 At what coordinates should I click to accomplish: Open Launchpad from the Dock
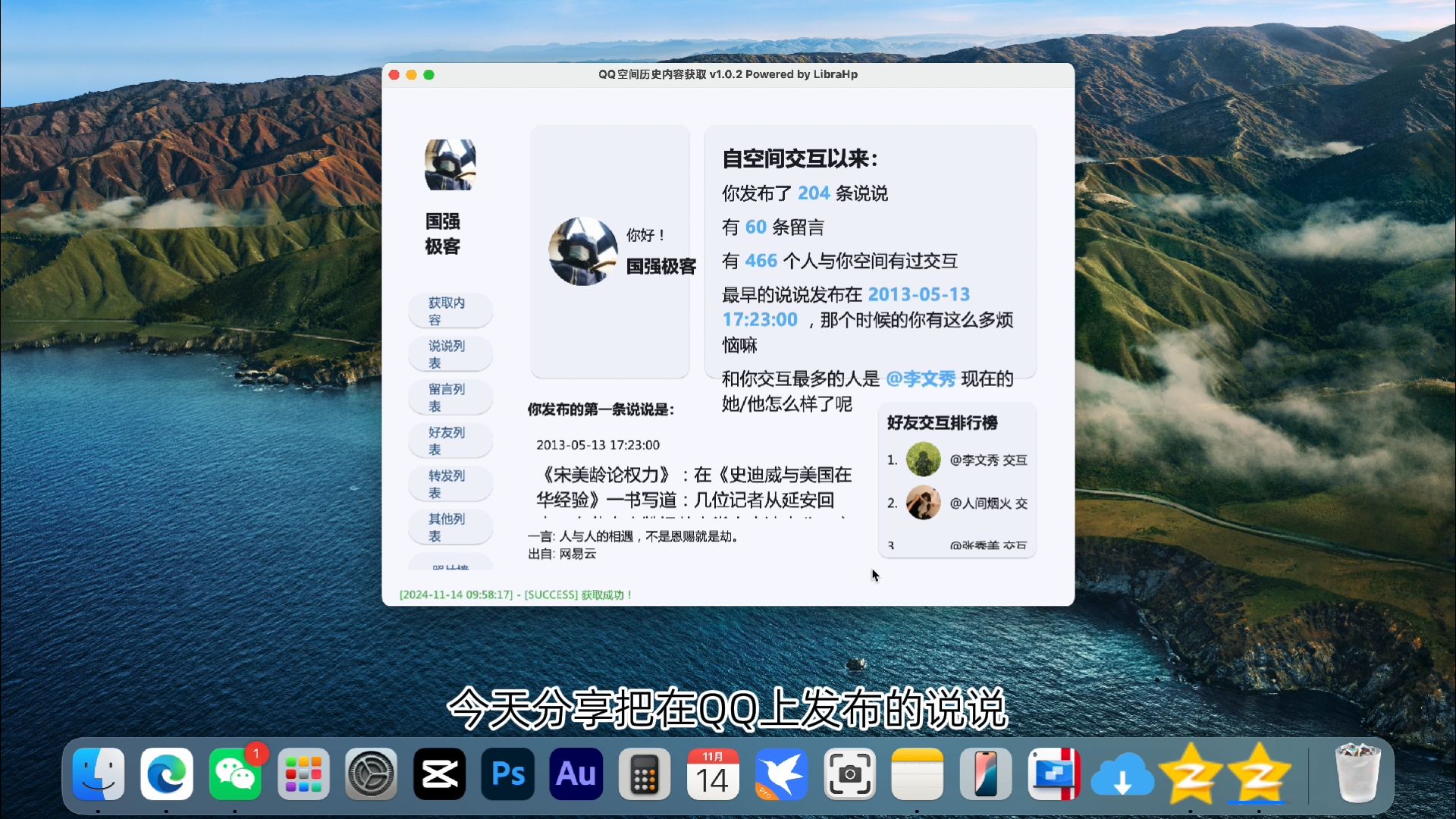[303, 773]
